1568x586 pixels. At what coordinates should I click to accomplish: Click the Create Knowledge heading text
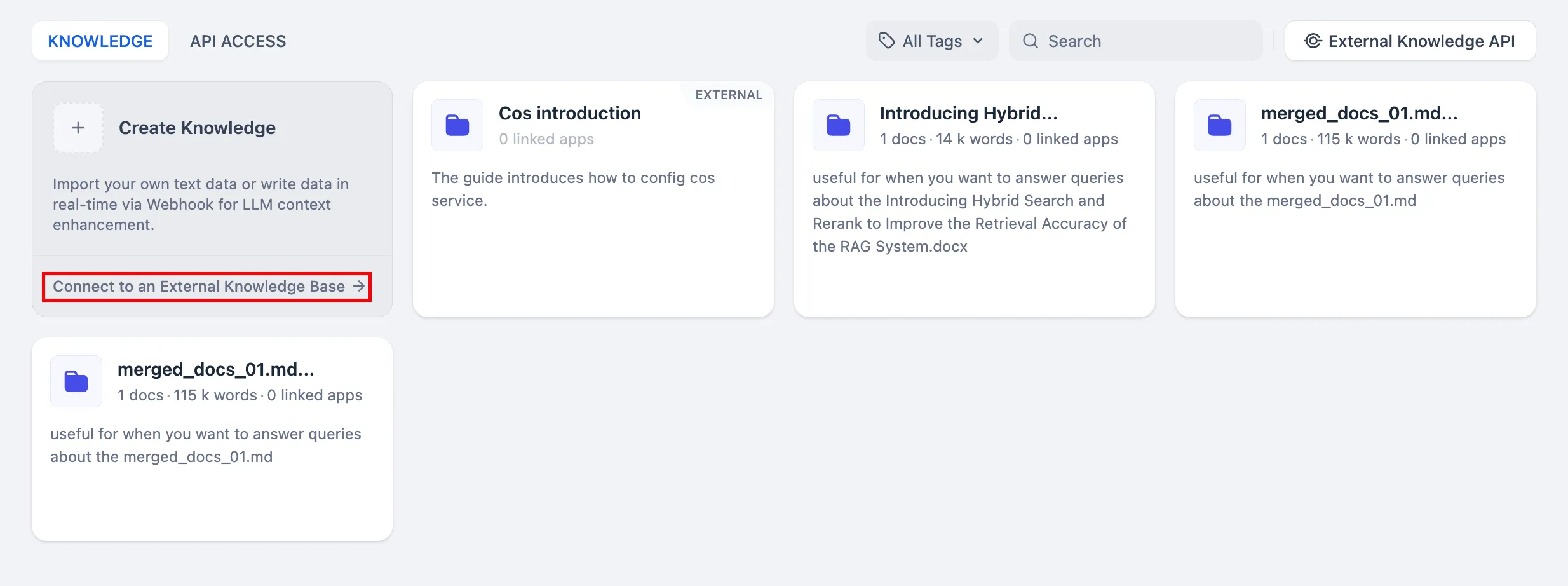[x=197, y=128]
